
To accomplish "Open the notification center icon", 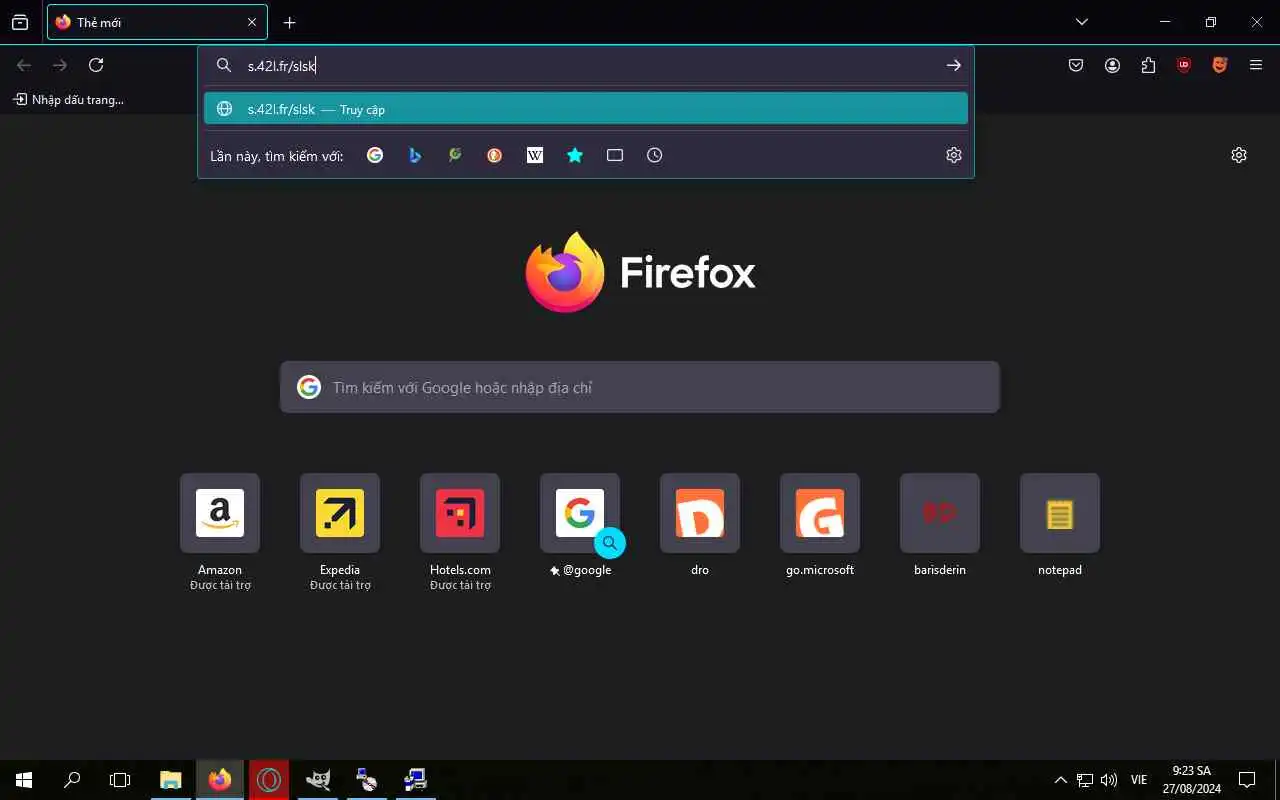I will tap(1247, 780).
